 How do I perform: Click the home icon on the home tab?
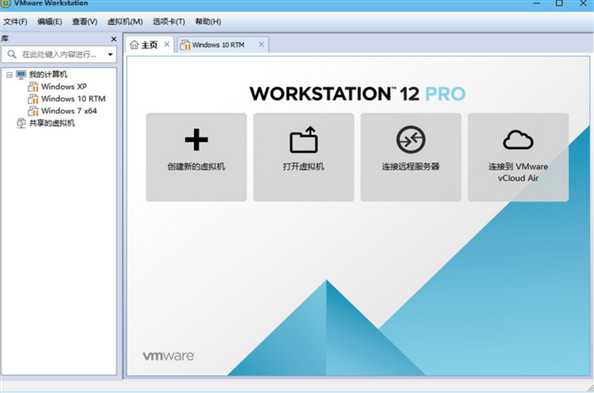coord(134,45)
